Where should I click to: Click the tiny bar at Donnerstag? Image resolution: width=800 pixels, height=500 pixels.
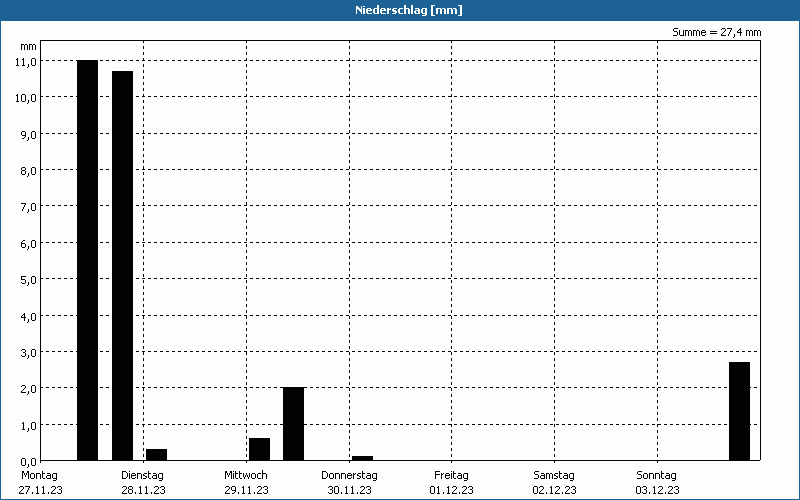tap(362, 458)
